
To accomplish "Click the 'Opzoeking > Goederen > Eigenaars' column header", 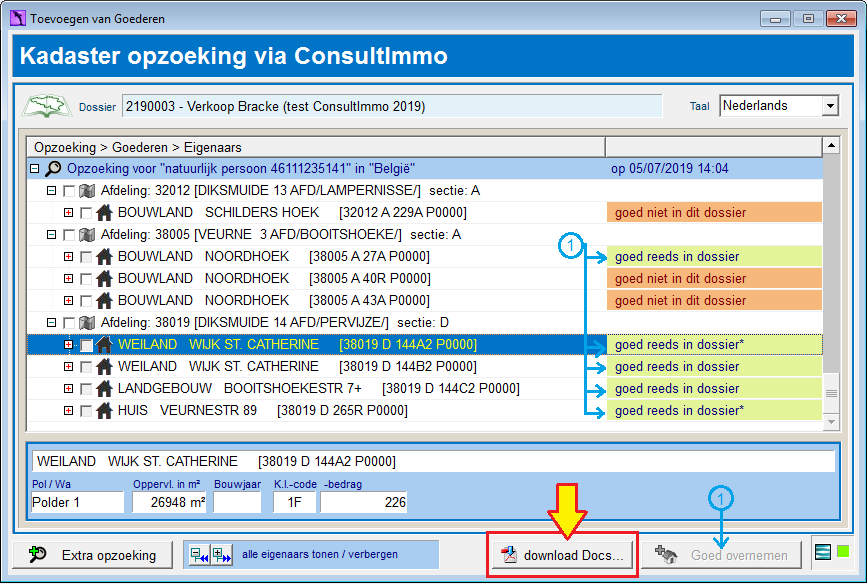I will [316, 147].
